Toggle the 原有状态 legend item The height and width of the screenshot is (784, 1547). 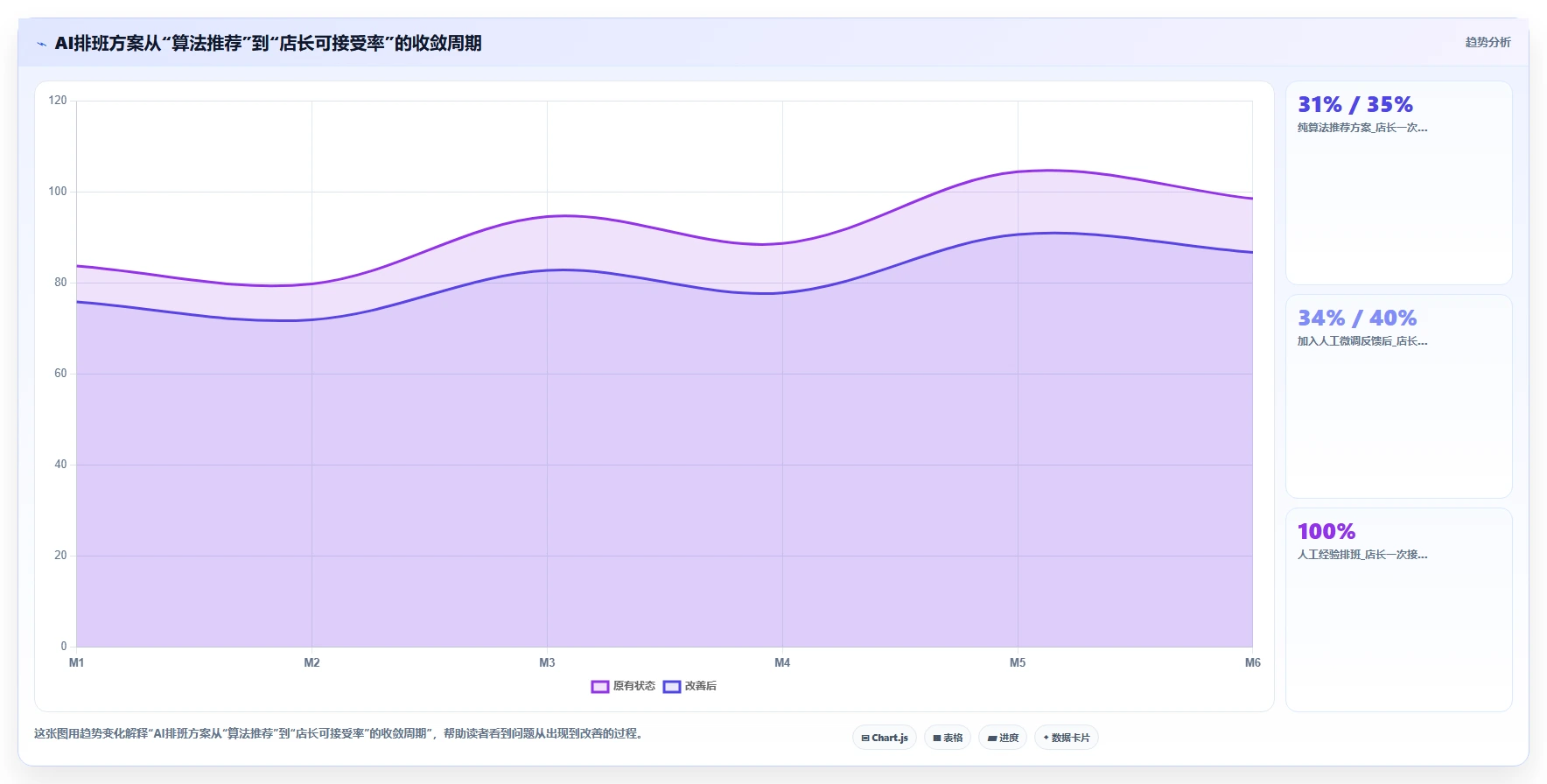click(x=623, y=686)
